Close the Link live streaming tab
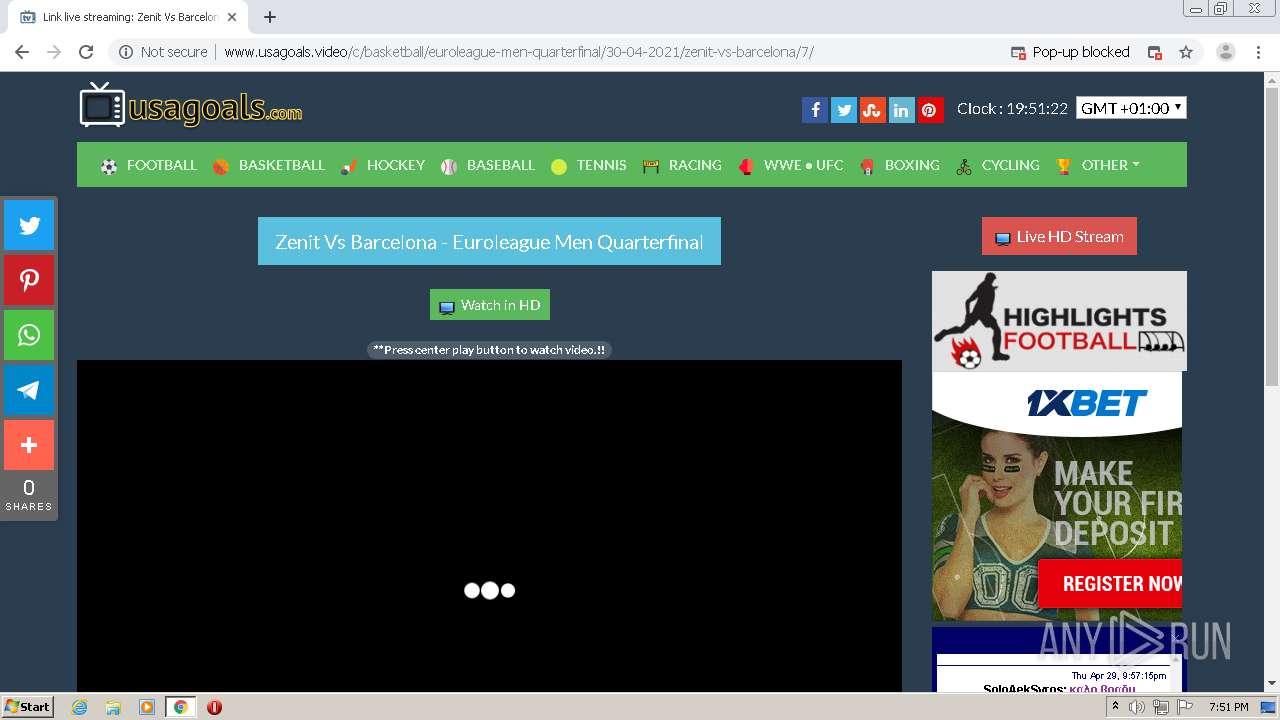The height and width of the screenshot is (720, 1280). (232, 17)
